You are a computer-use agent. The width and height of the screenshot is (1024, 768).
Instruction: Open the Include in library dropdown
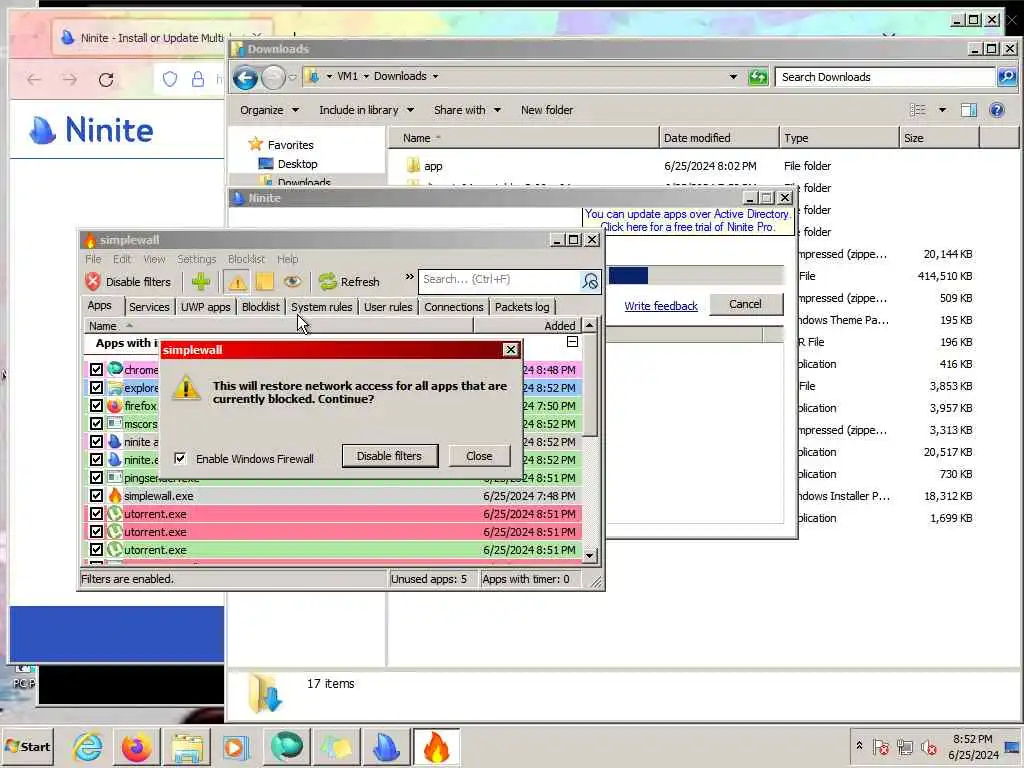point(366,110)
